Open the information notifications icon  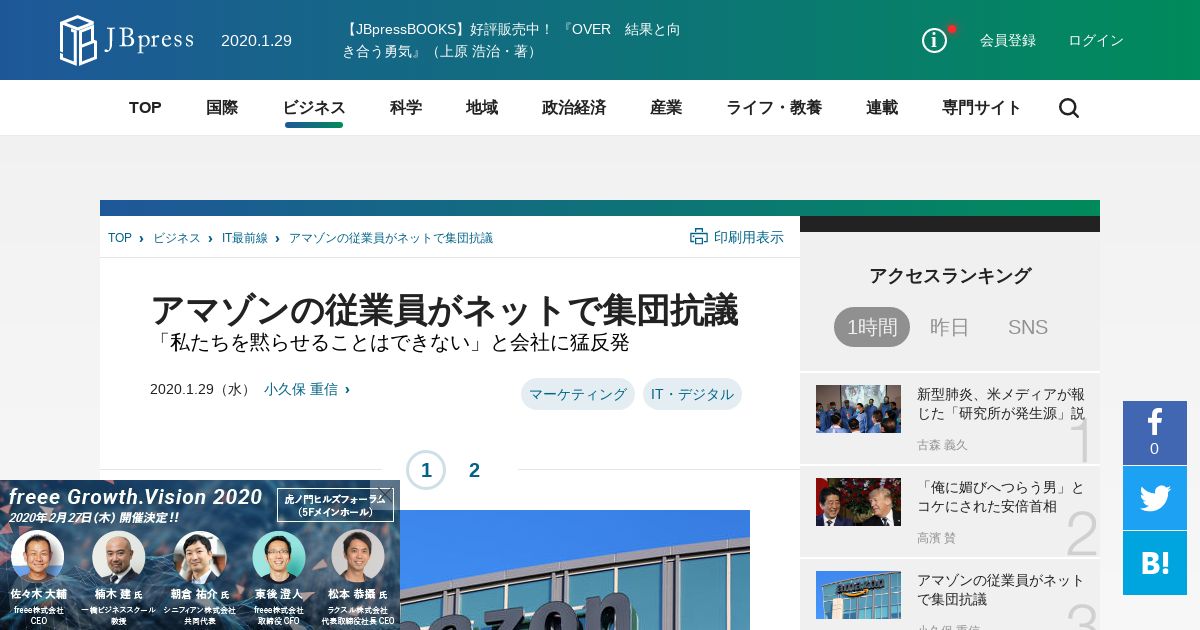(934, 40)
